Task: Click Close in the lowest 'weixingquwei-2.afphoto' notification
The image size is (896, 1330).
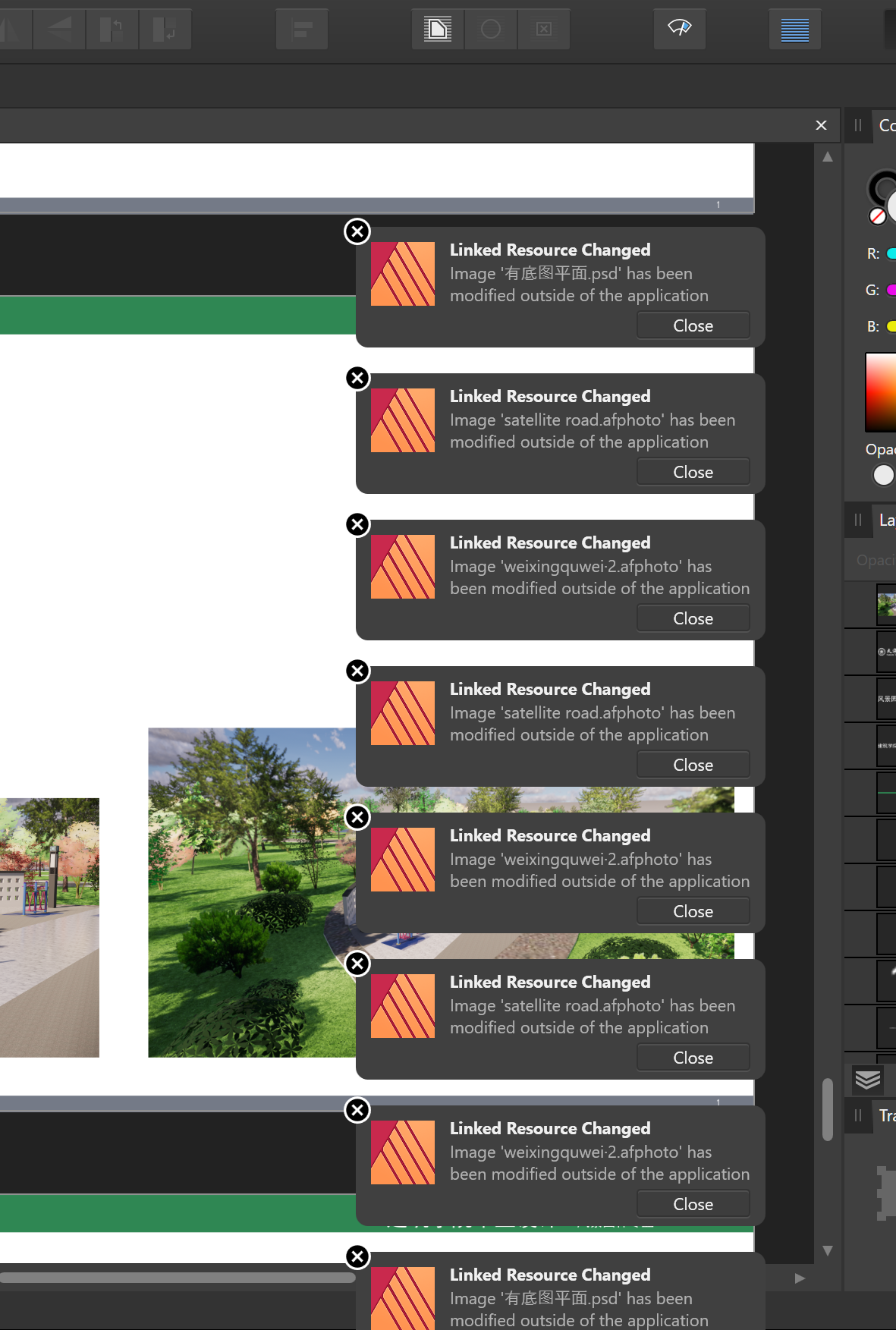Action: 693,1204
